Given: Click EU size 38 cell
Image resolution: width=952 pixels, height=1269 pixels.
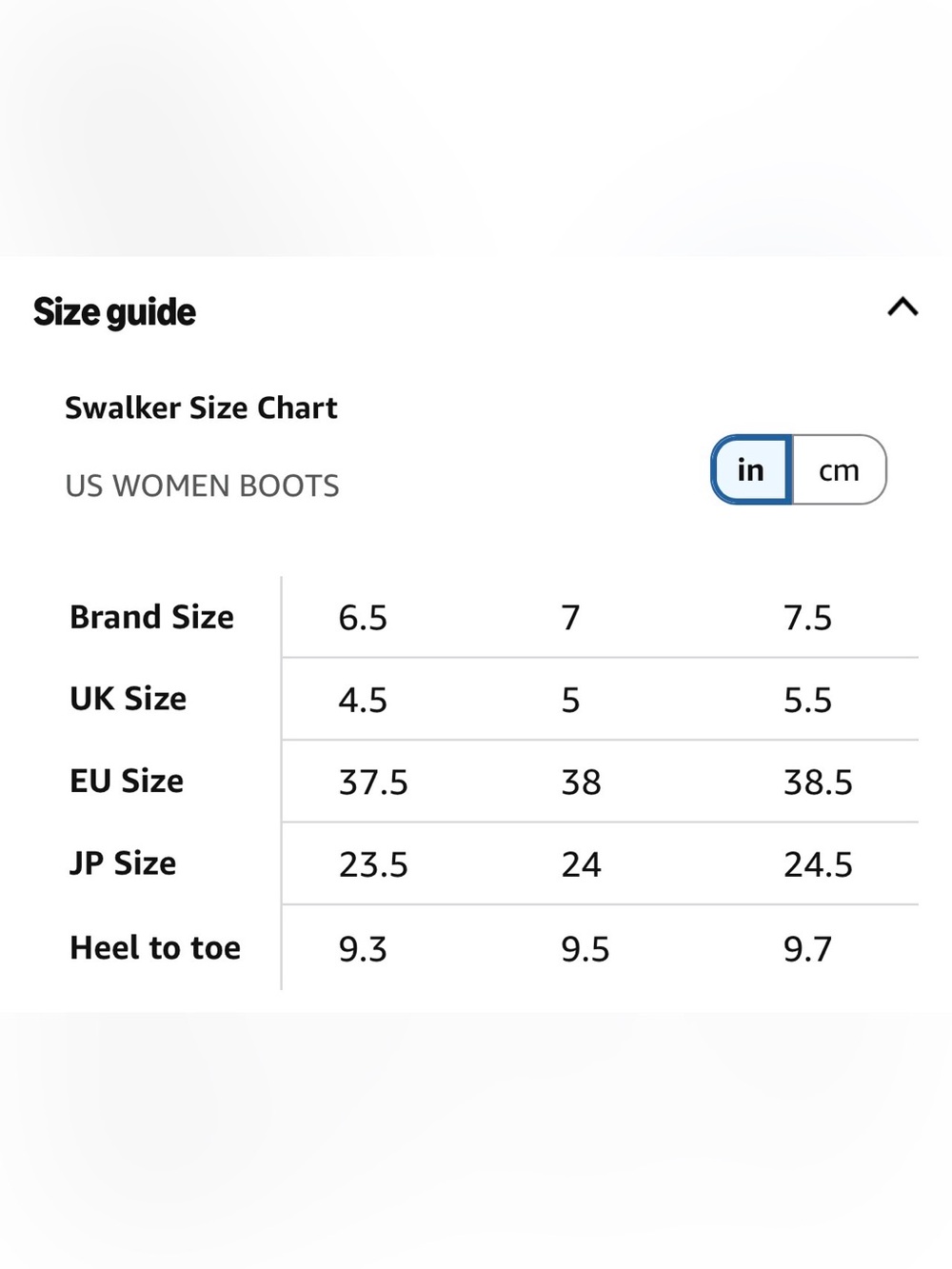Looking at the screenshot, I should click(x=581, y=783).
